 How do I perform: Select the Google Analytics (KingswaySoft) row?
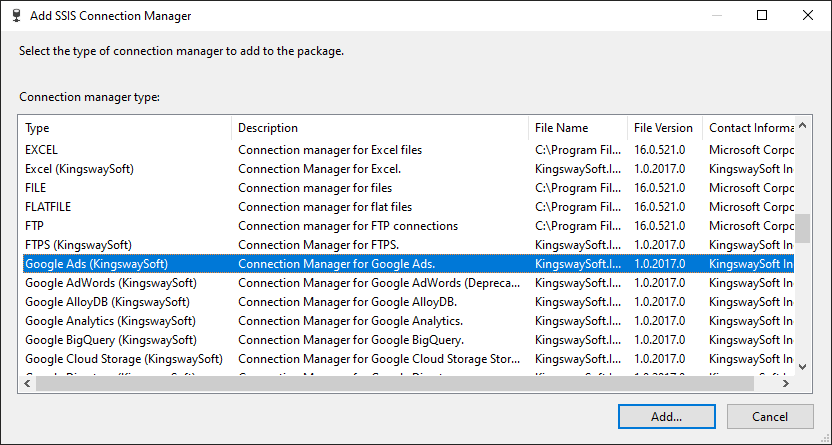(x=409, y=321)
